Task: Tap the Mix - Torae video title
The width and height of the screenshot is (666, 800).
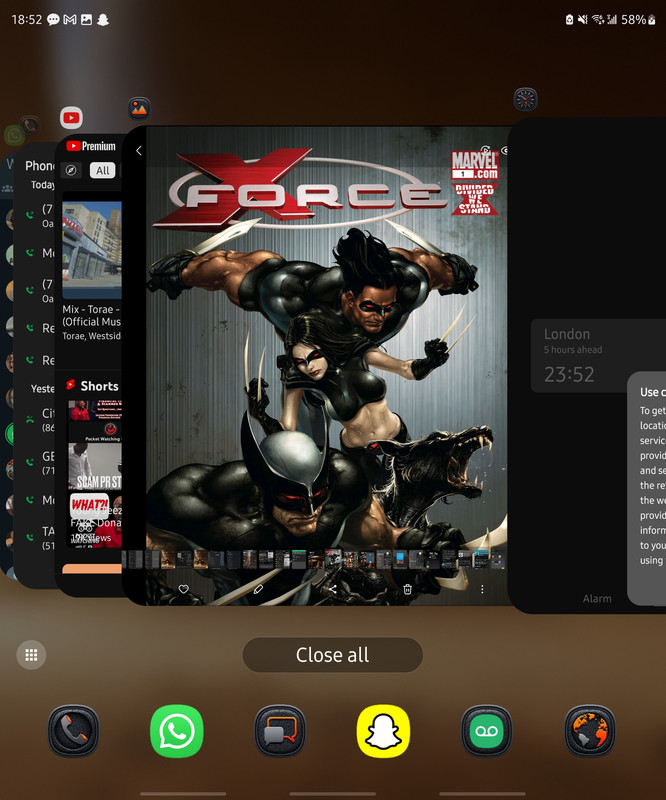Action: click(x=91, y=315)
